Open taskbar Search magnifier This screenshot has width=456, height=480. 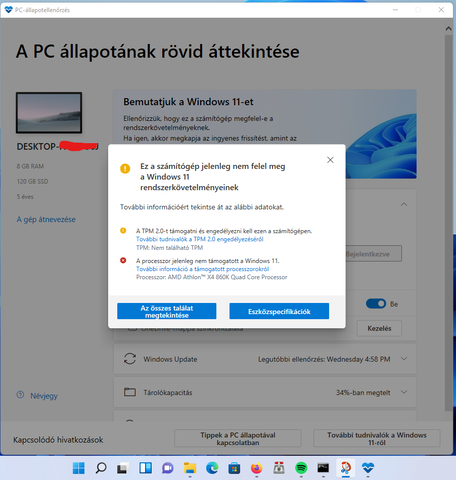pyautogui.click(x=101, y=468)
